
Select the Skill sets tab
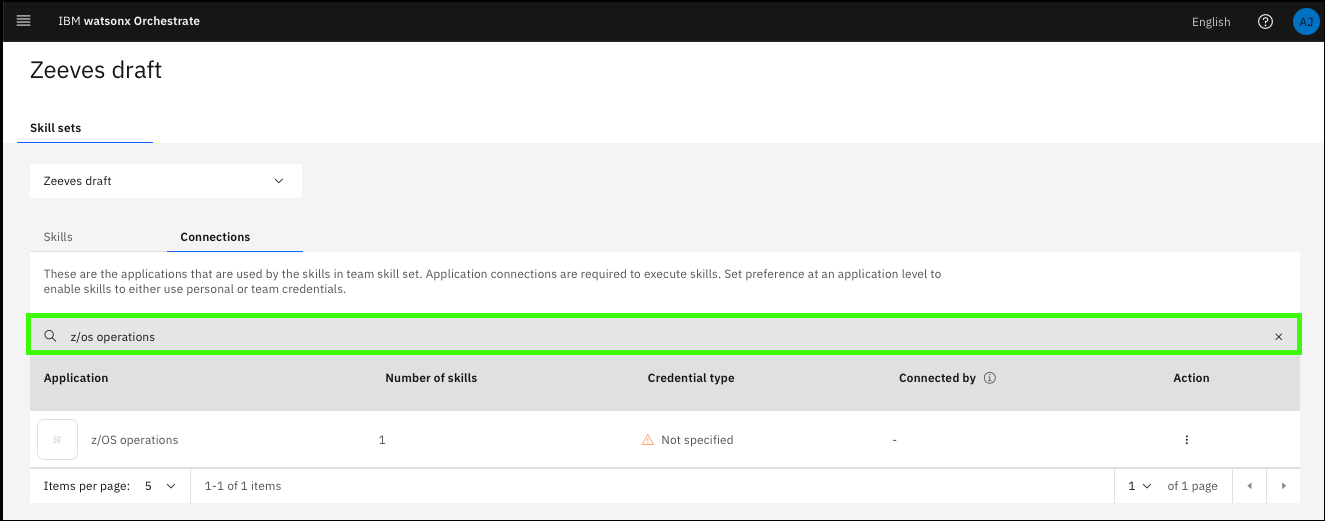tap(56, 128)
